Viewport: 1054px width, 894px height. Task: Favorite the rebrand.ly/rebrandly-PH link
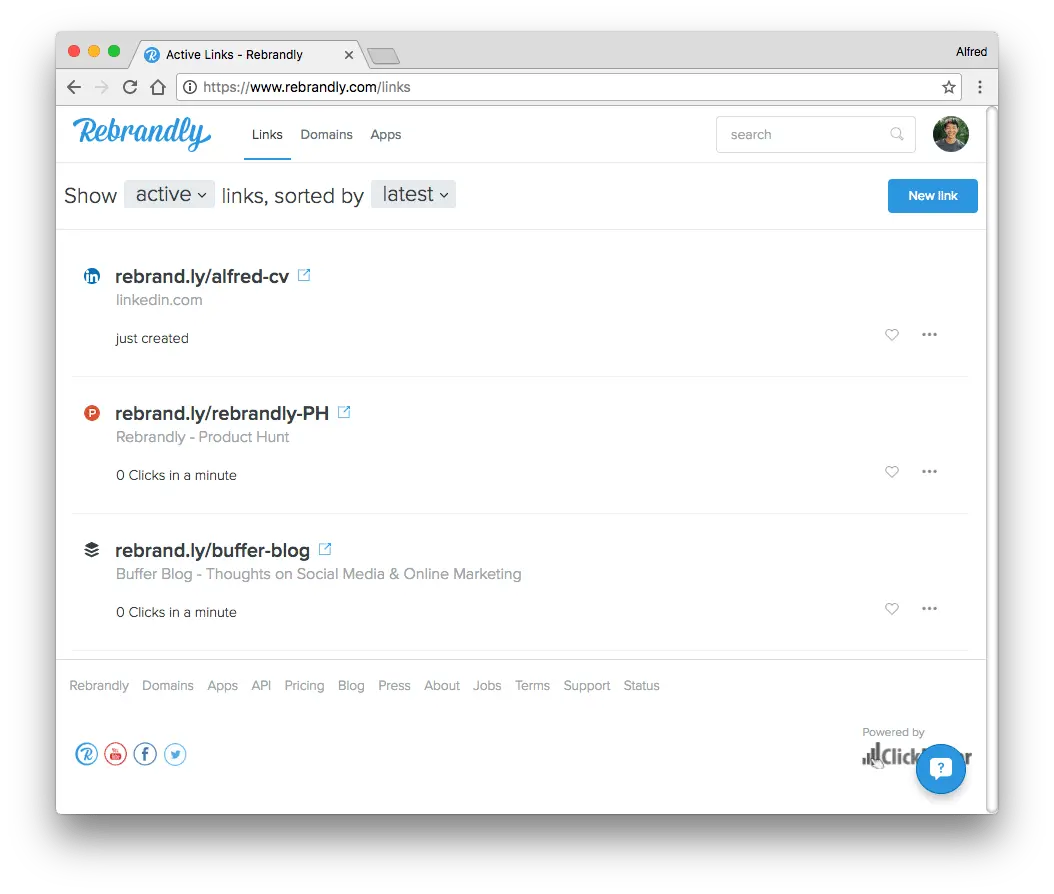coord(891,471)
